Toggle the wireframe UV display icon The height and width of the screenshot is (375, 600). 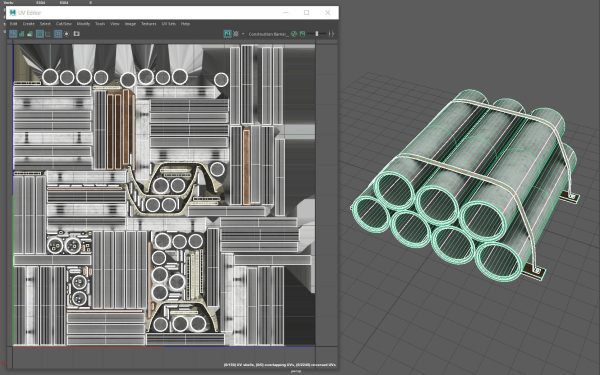pos(13,34)
